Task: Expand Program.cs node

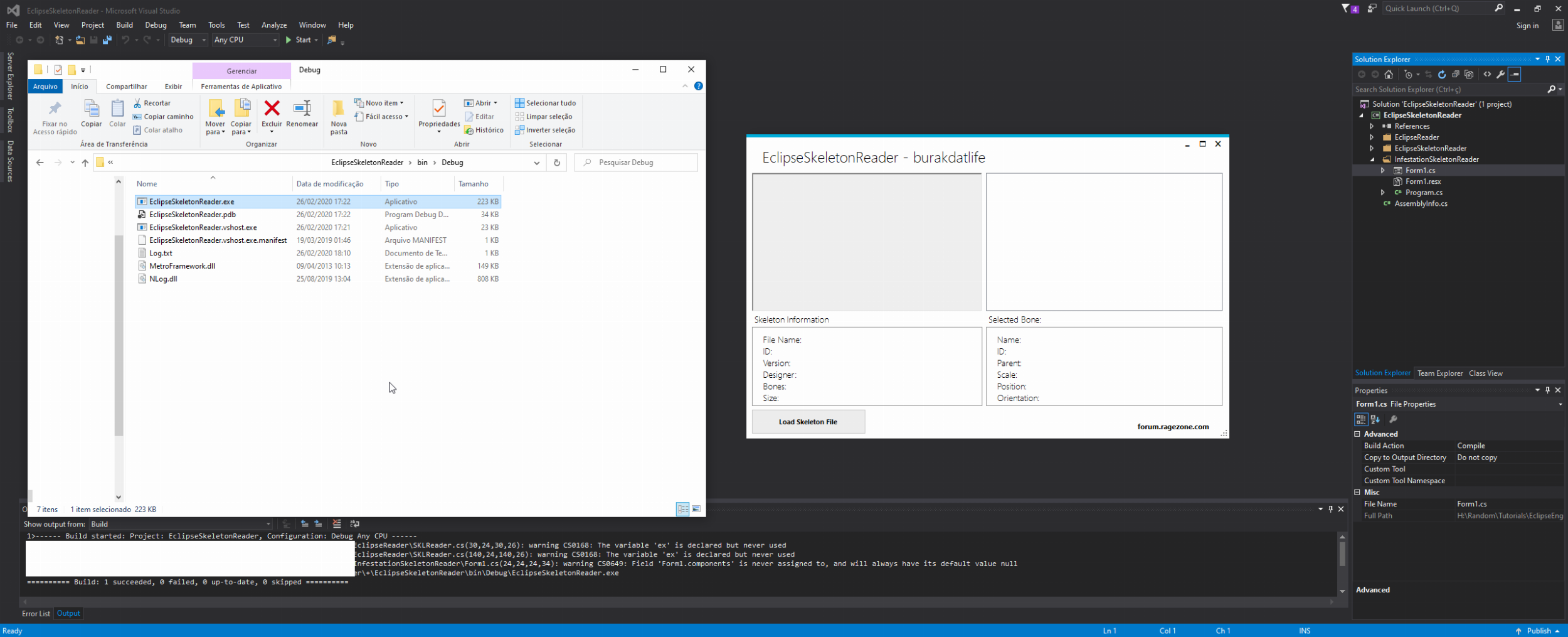Action: [1383, 193]
